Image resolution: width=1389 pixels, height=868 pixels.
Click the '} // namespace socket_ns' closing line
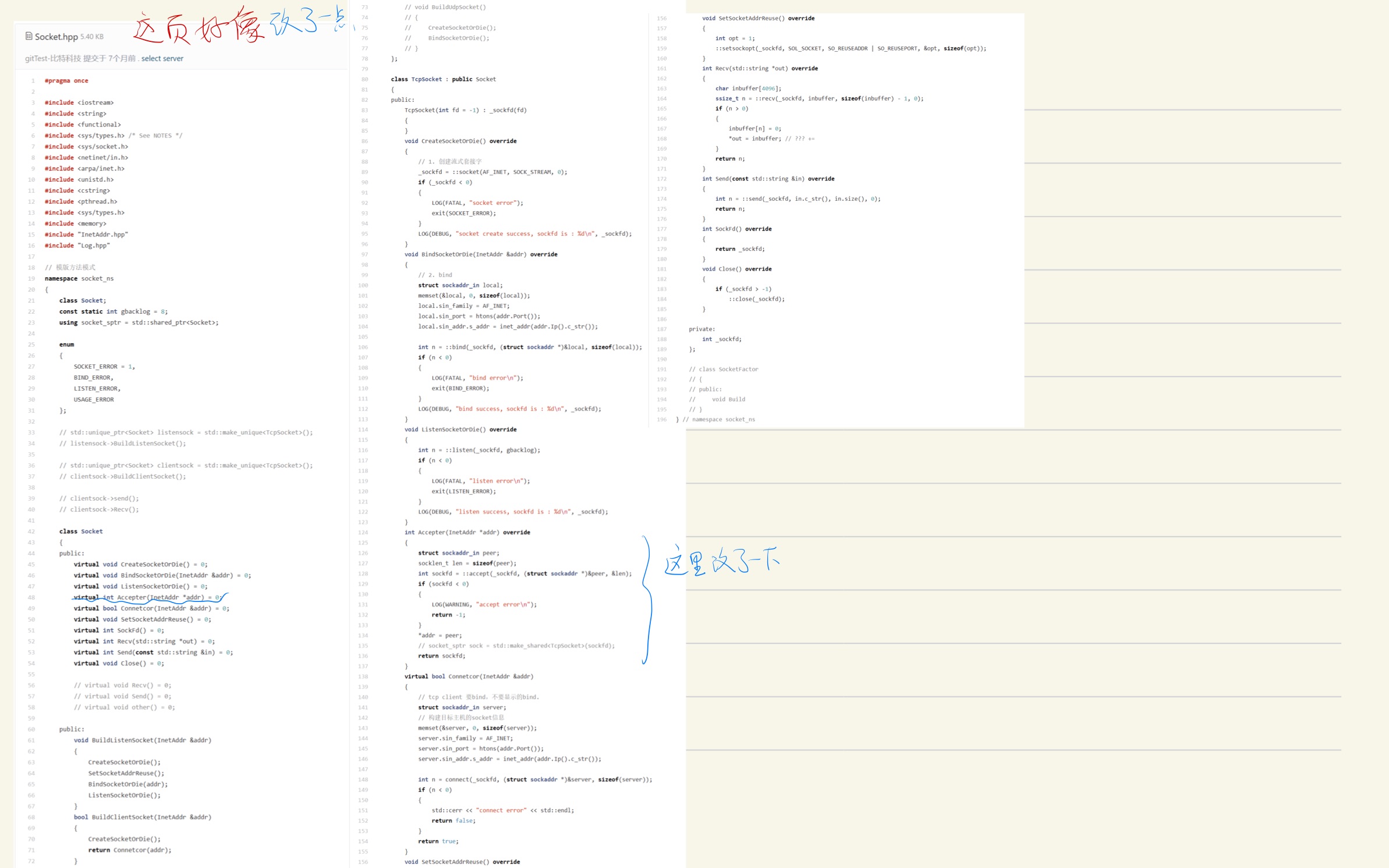pyautogui.click(x=715, y=419)
